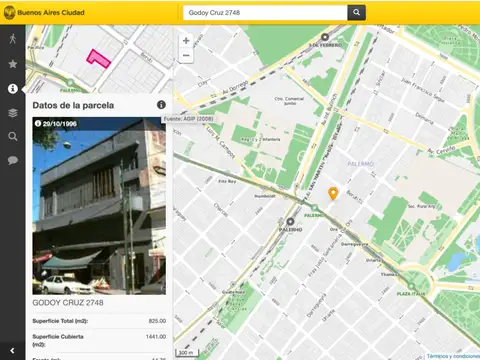Open the comments speech bubble icon
The image size is (480, 360).
click(x=13, y=160)
